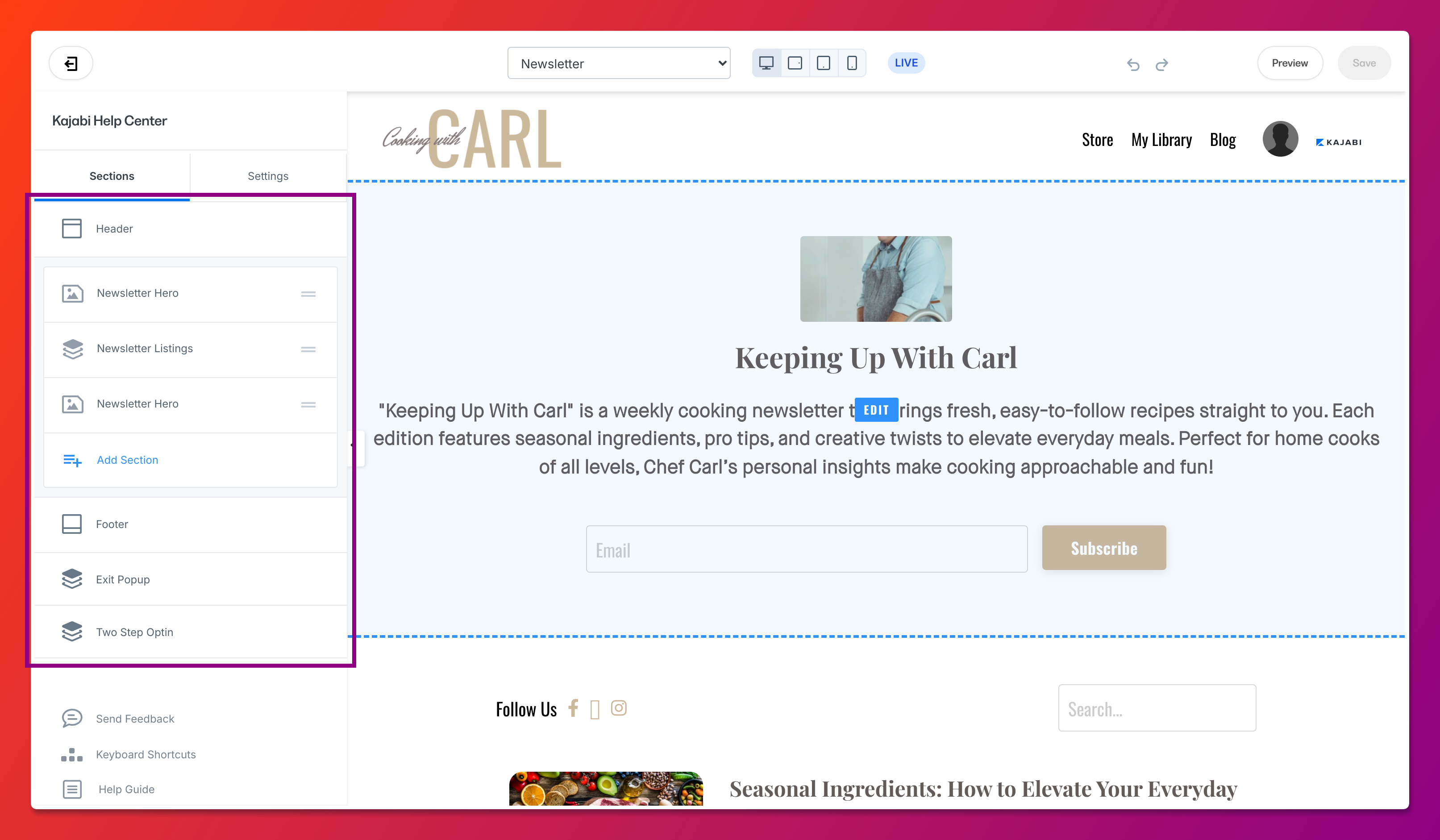Select desktop preview device icon
Viewport: 1440px width, 840px height.
766,63
